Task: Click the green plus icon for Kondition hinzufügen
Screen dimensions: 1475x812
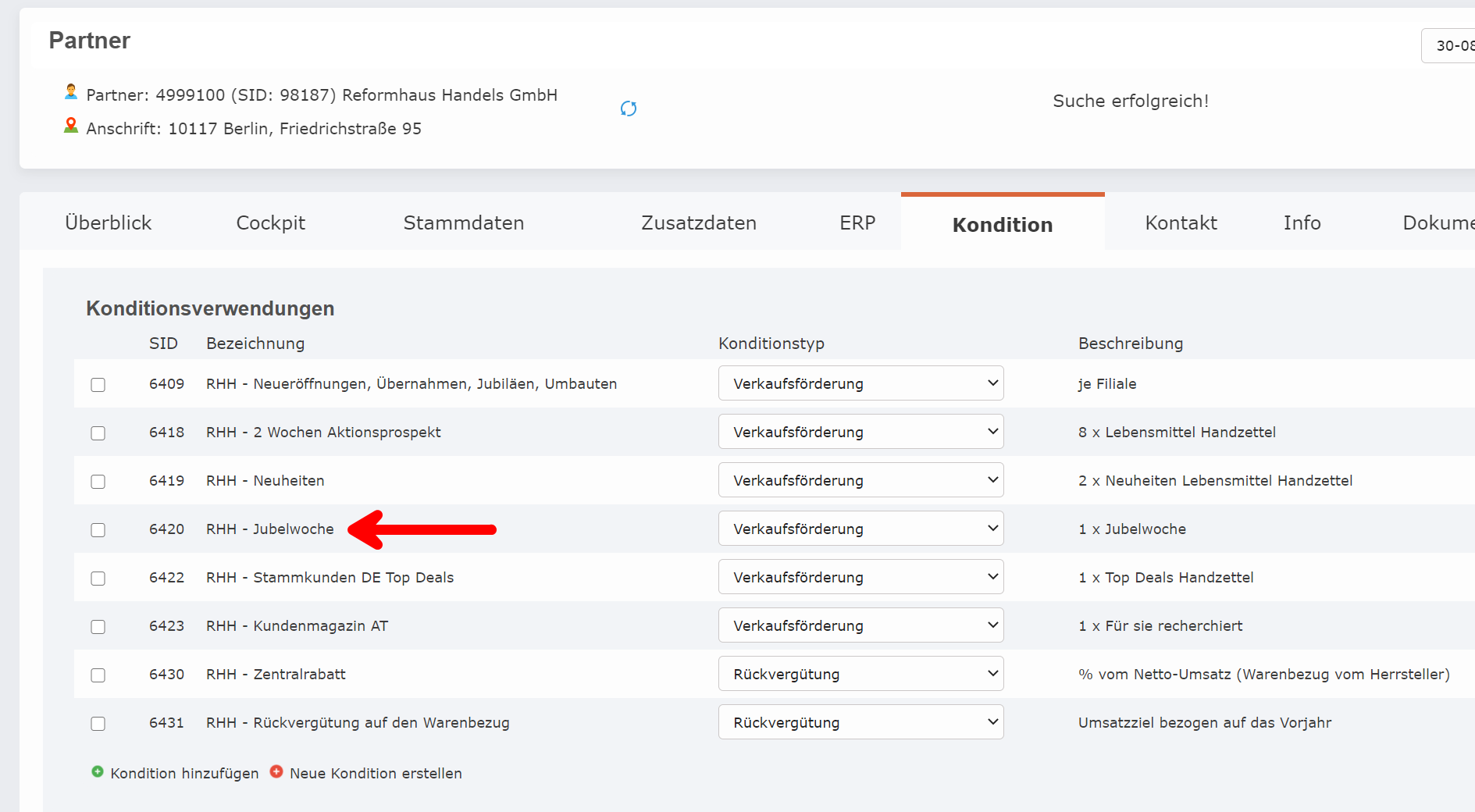Action: [97, 772]
